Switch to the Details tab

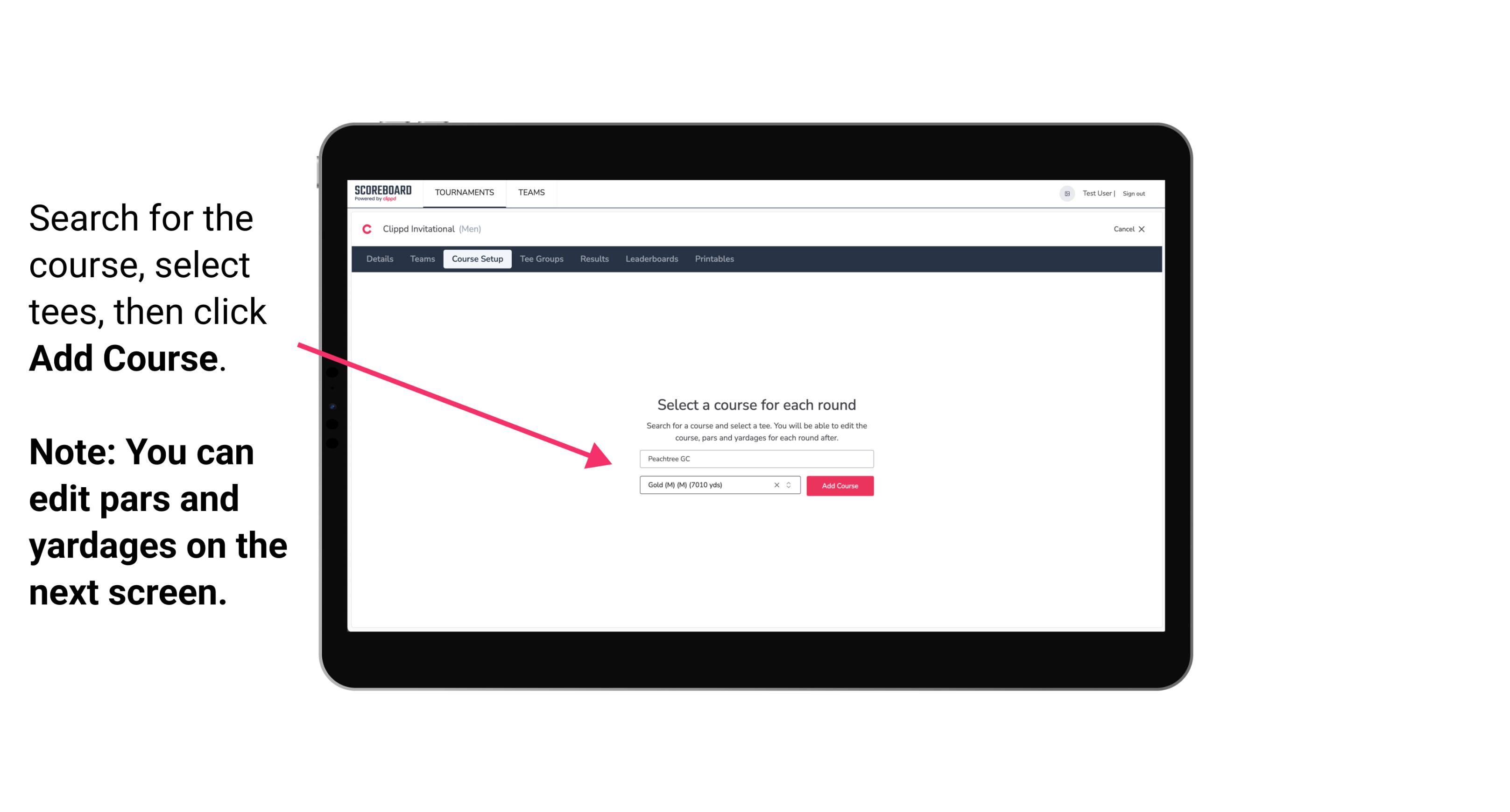point(378,259)
